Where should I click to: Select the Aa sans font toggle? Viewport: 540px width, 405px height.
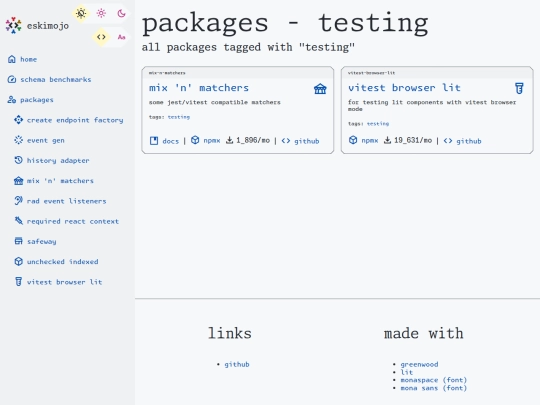121,37
